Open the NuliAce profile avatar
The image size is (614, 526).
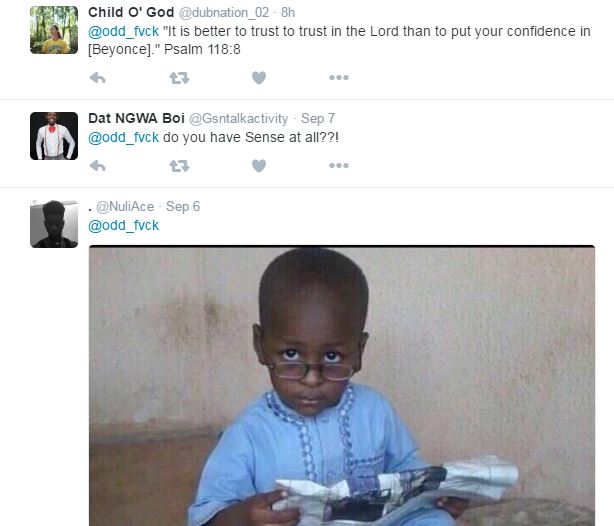click(x=54, y=224)
